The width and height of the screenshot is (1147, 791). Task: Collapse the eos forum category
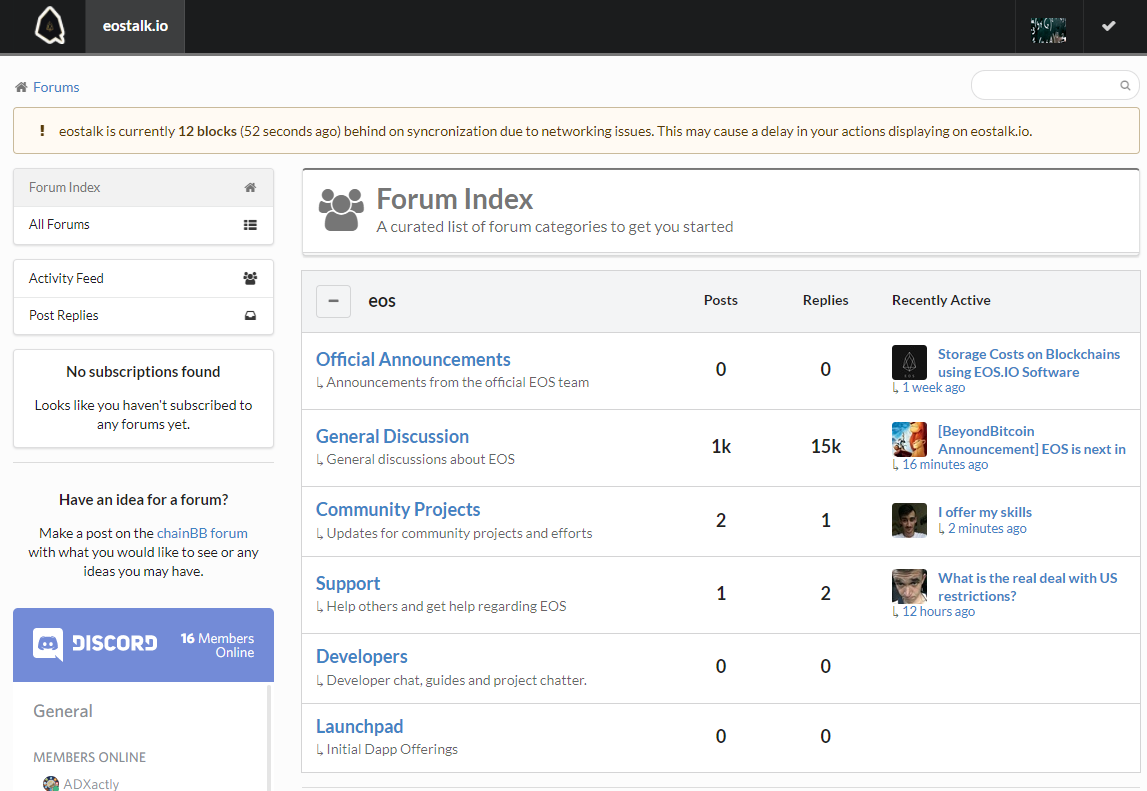click(x=334, y=301)
